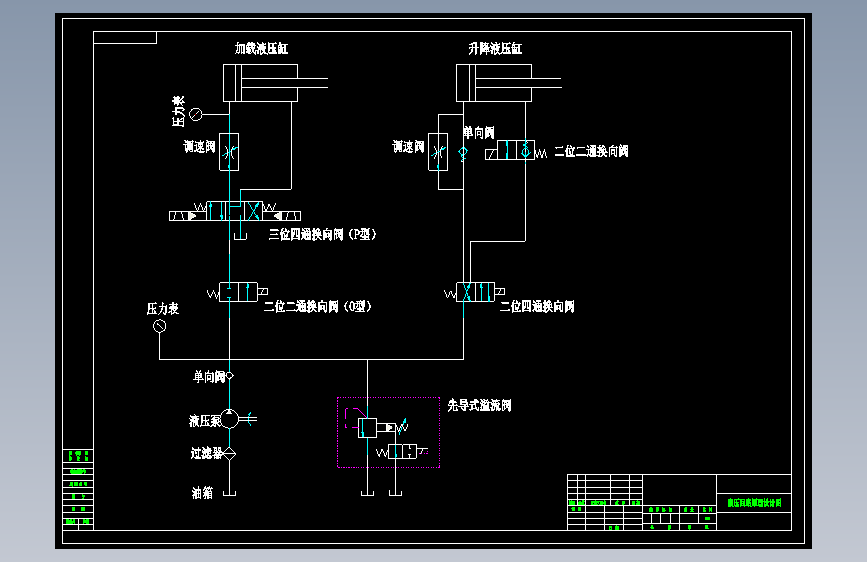
Task: Select the two-position two-way valve symbol at right
Action: pyautogui.click(x=516, y=150)
